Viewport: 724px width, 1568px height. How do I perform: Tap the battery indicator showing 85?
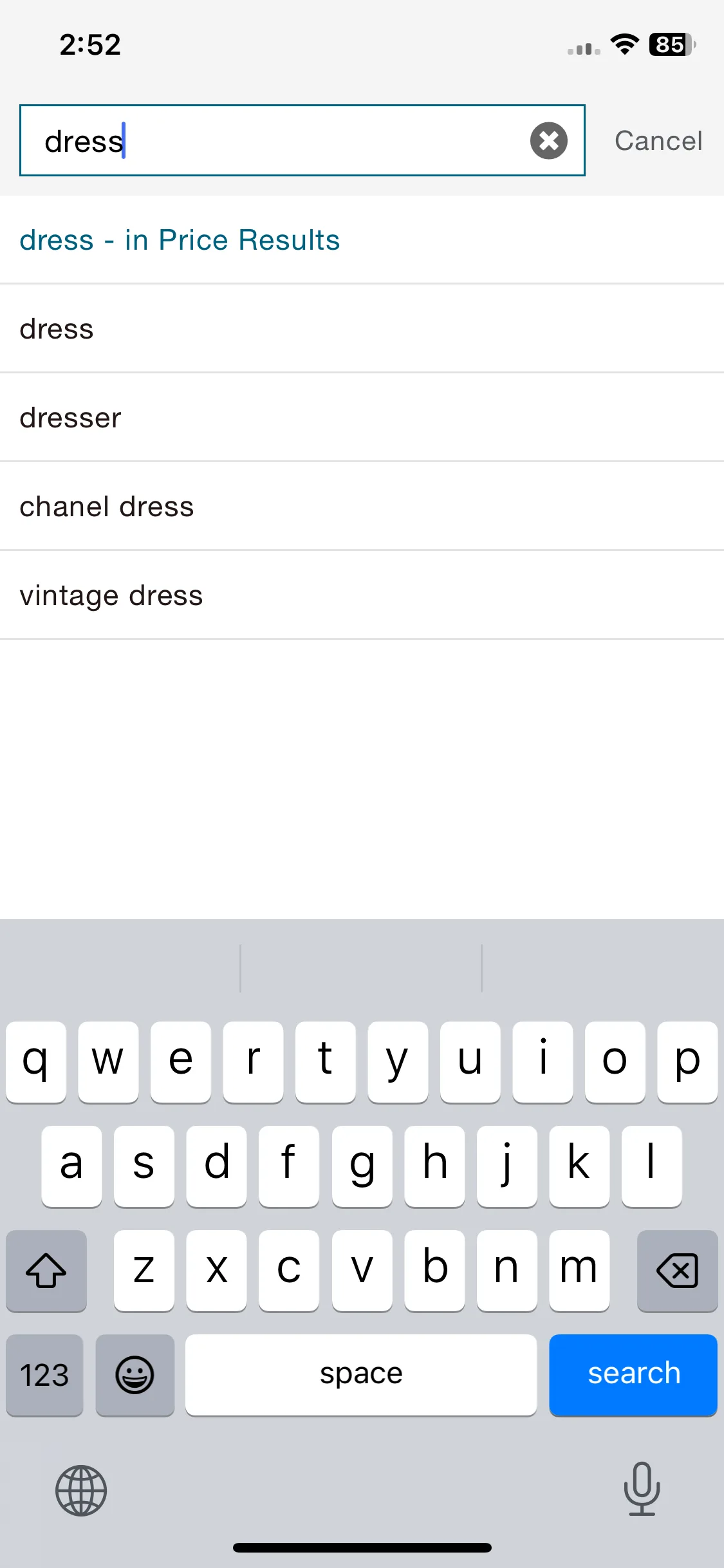tap(673, 44)
